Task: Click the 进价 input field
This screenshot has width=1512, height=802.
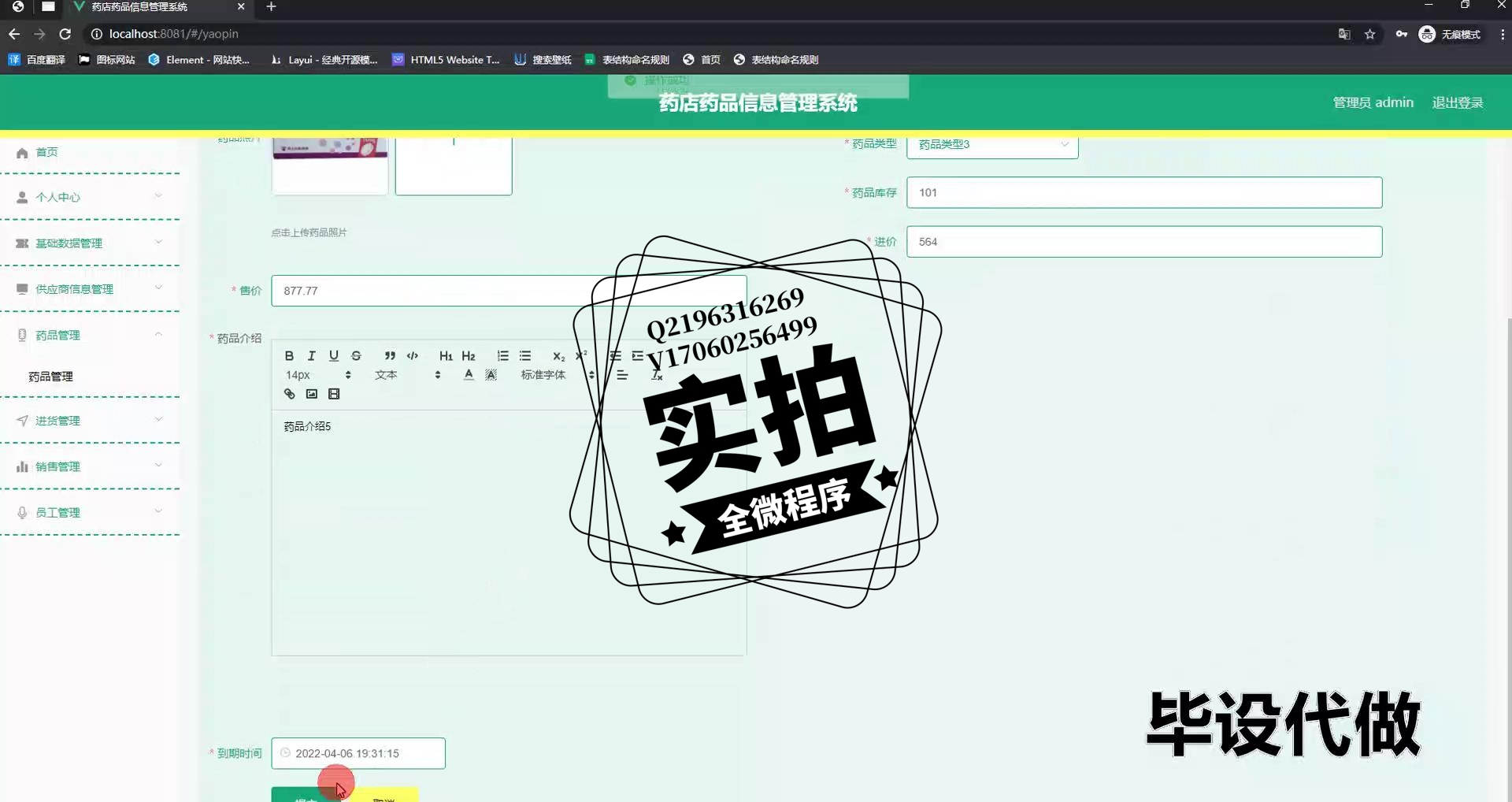Action: click(1144, 242)
